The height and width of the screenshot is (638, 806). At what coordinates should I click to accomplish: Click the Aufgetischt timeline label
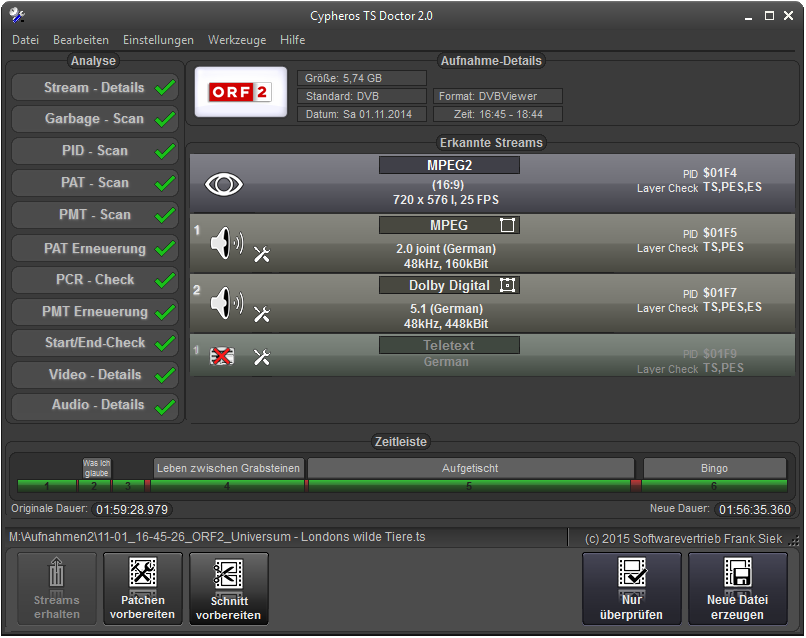(x=470, y=468)
